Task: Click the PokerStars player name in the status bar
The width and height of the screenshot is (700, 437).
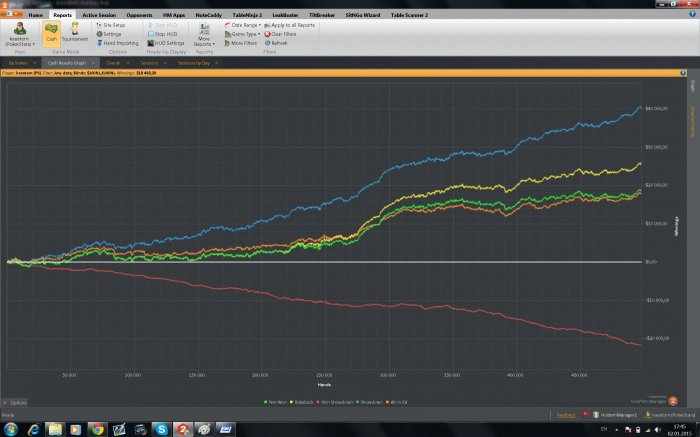Action: 670,415
